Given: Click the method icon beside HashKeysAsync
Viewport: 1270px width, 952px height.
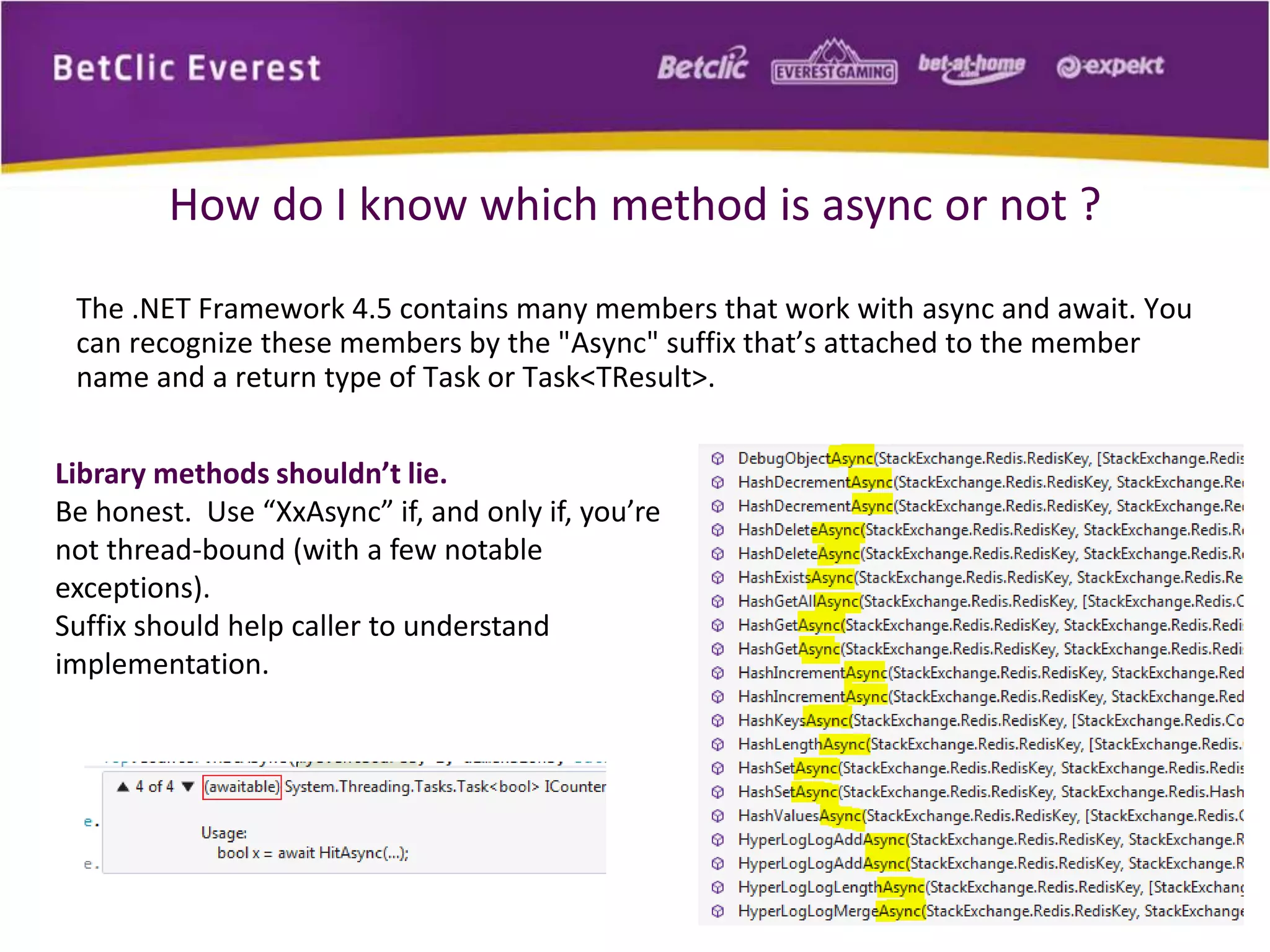Looking at the screenshot, I should (x=717, y=720).
